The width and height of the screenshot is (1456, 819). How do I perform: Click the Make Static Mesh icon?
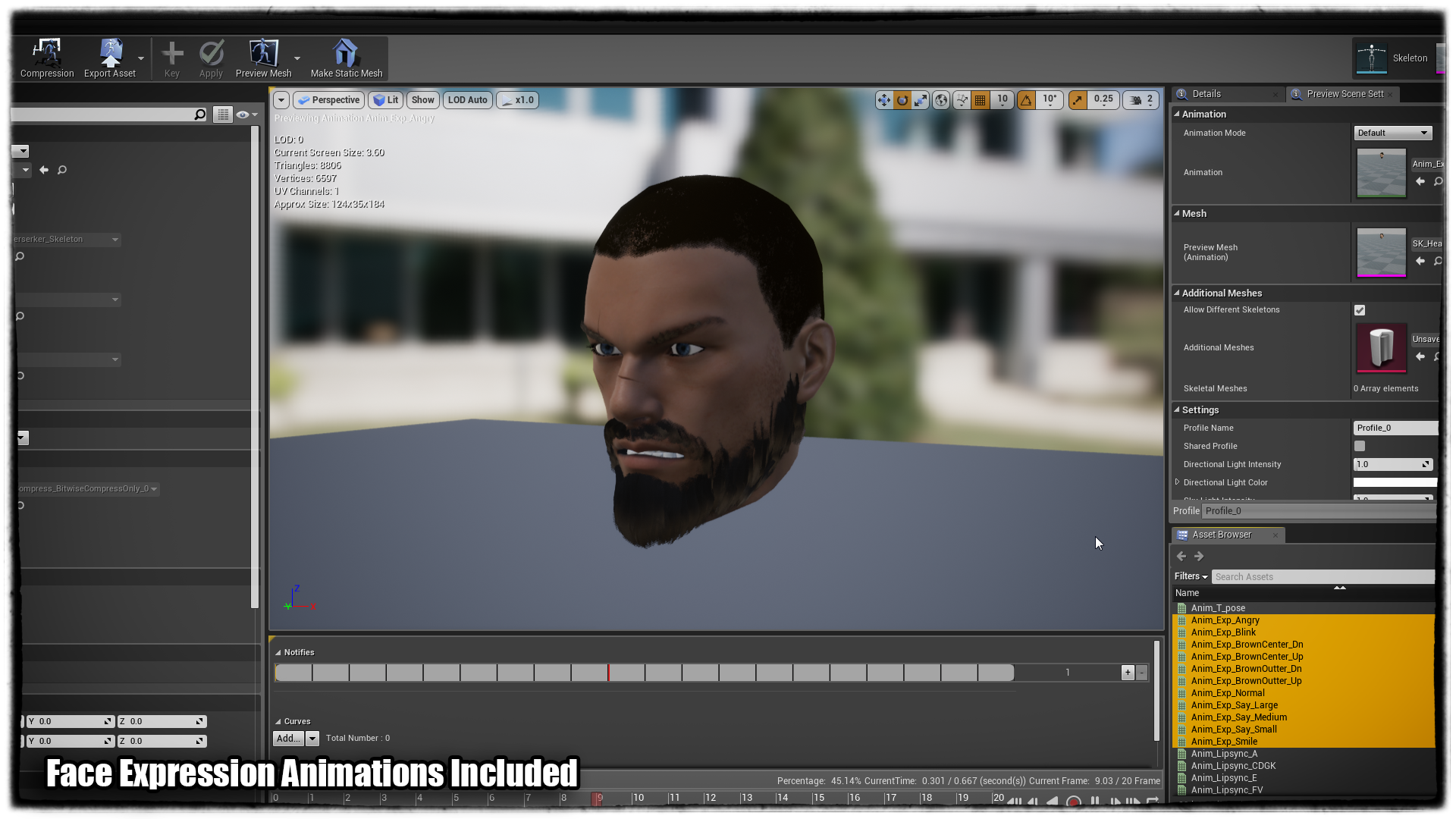(x=346, y=53)
